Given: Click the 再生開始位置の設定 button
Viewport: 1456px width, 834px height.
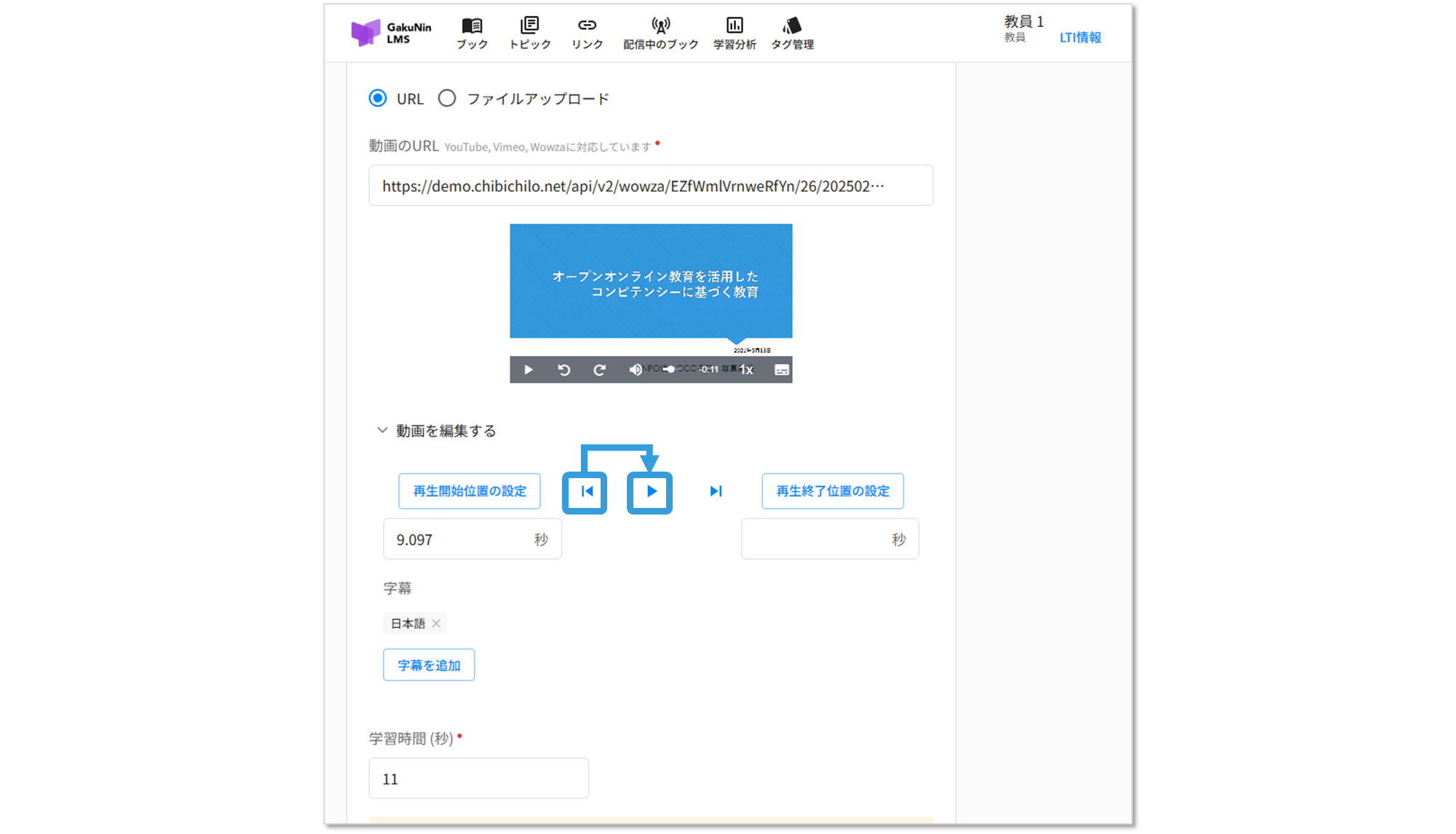Looking at the screenshot, I should coord(470,491).
